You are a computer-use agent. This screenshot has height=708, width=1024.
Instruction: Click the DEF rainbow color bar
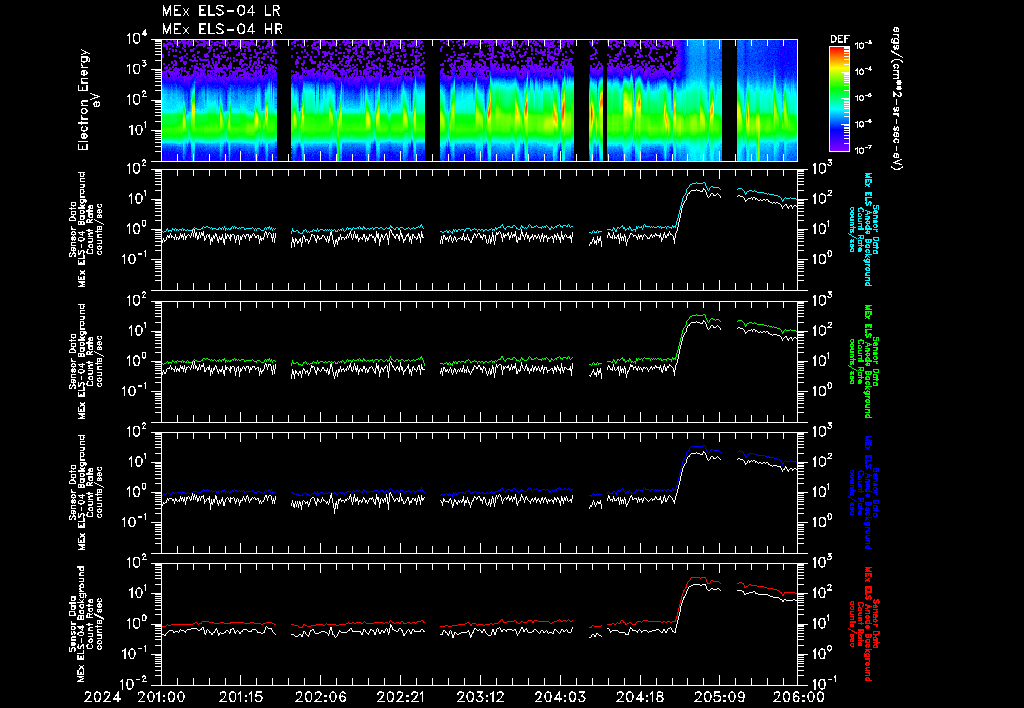[839, 99]
